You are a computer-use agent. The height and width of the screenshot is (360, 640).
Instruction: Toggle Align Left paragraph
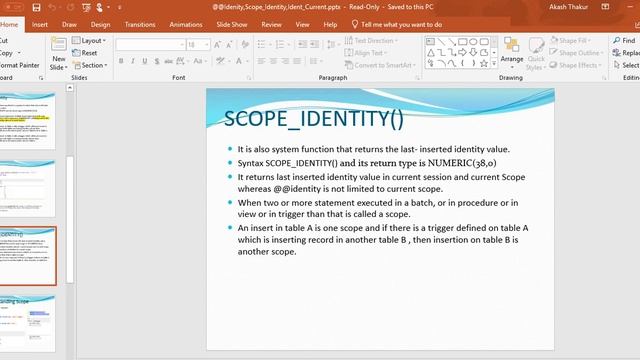tap(262, 61)
